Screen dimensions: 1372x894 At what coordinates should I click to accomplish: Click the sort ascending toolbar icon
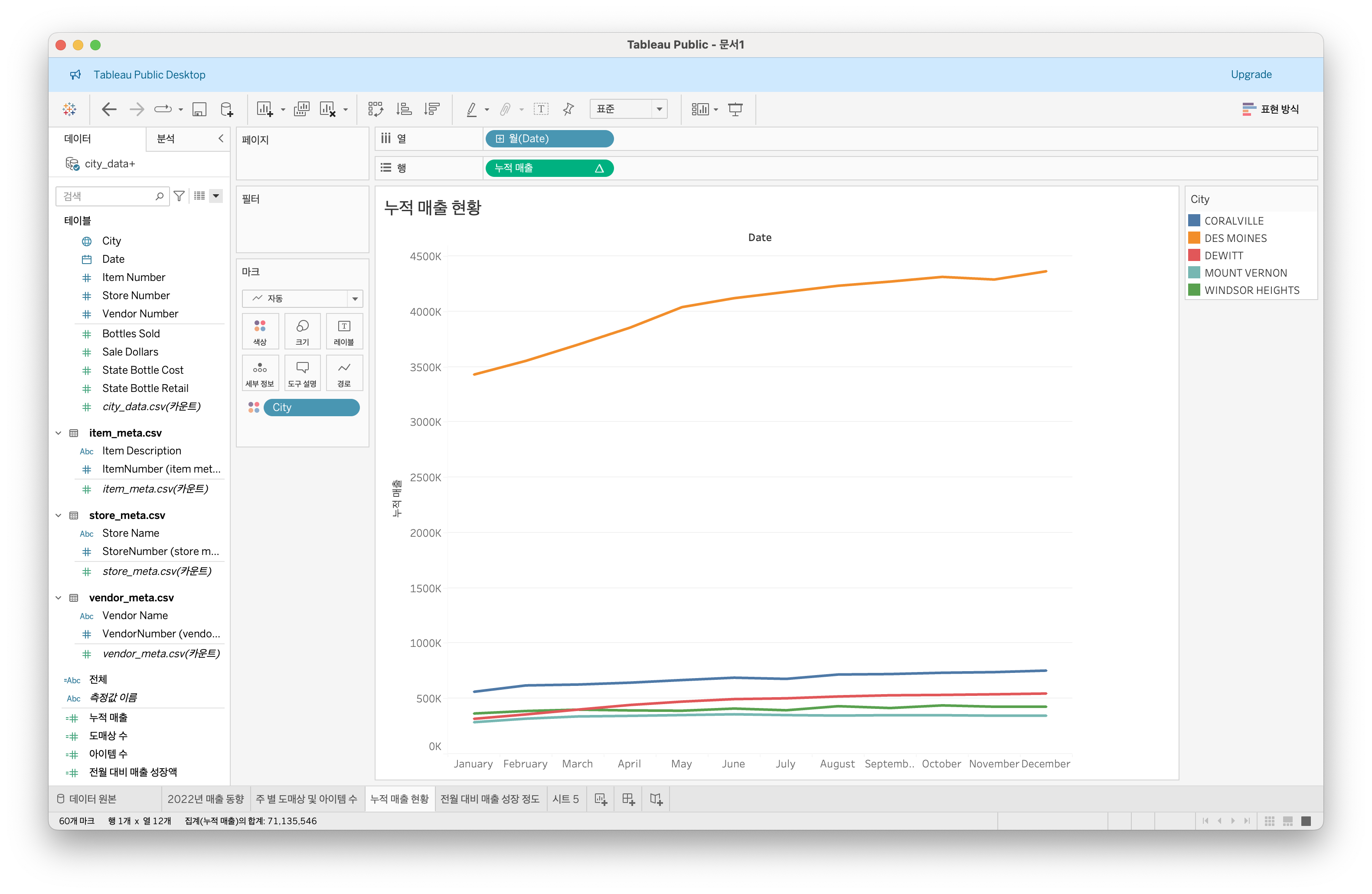(404, 109)
